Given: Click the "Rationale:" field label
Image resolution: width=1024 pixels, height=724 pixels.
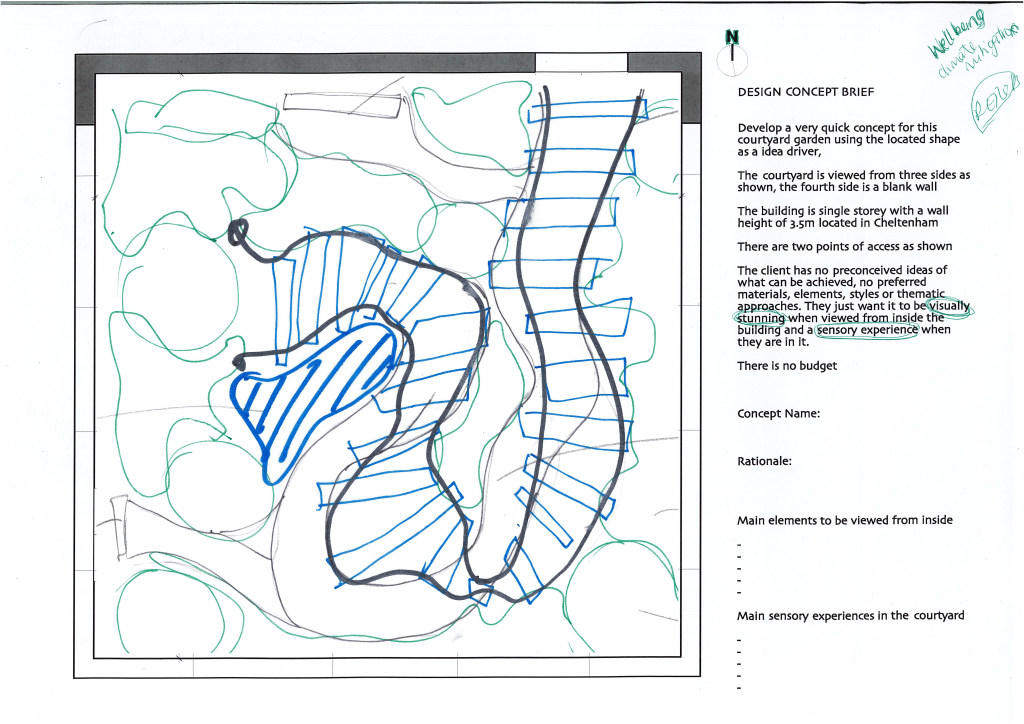Looking at the screenshot, I should (764, 461).
